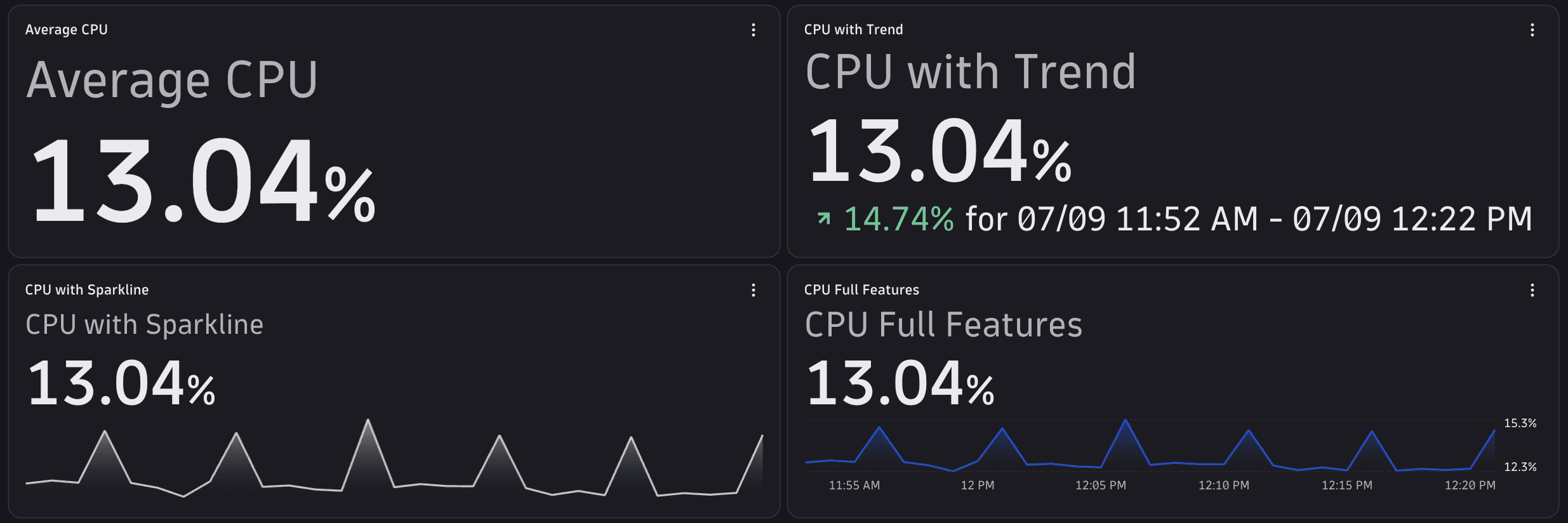The width and height of the screenshot is (1568, 523).
Task: Click the 11:55 AM axis label
Action: pos(854,486)
